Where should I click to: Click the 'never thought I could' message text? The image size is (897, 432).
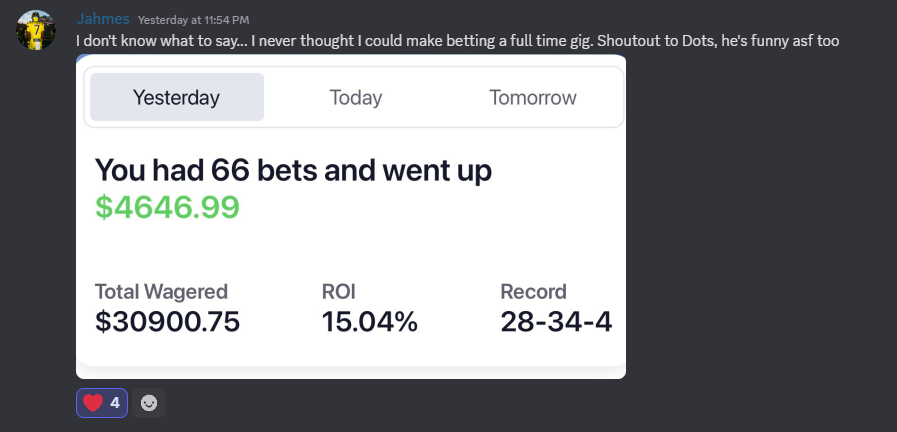pos(310,41)
